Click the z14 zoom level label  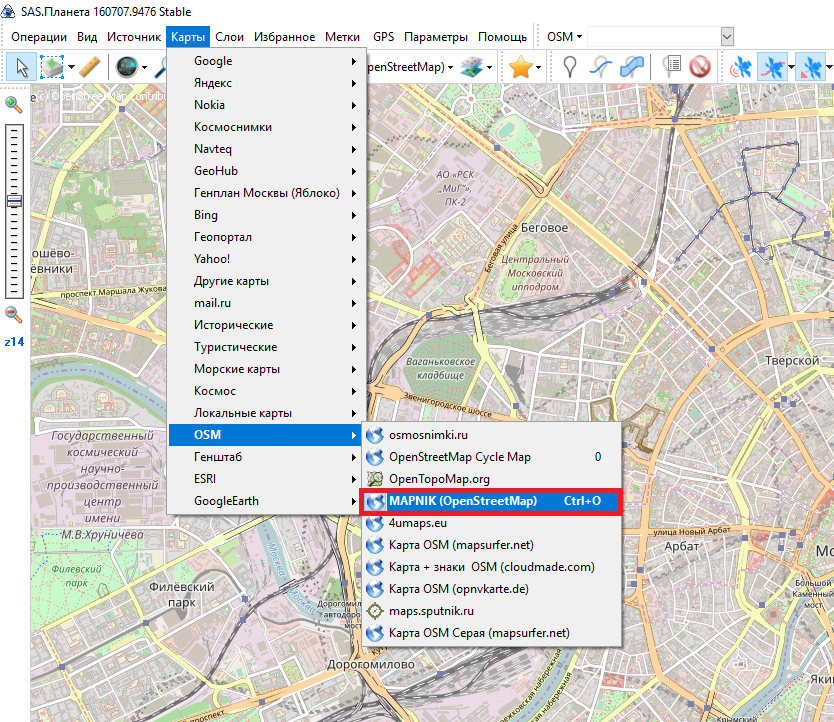click(14, 342)
